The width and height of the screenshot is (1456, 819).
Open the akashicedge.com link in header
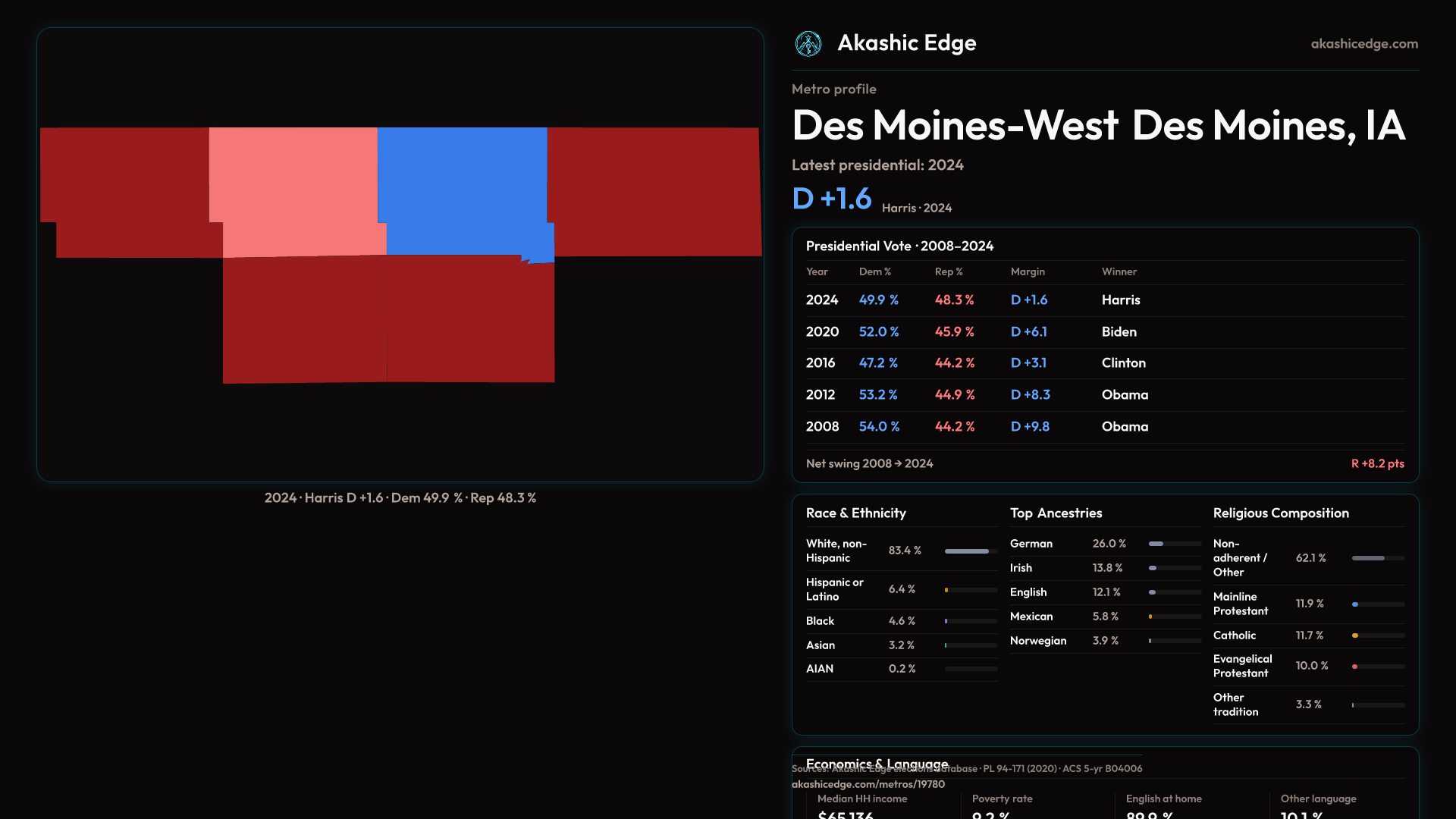click(1363, 44)
